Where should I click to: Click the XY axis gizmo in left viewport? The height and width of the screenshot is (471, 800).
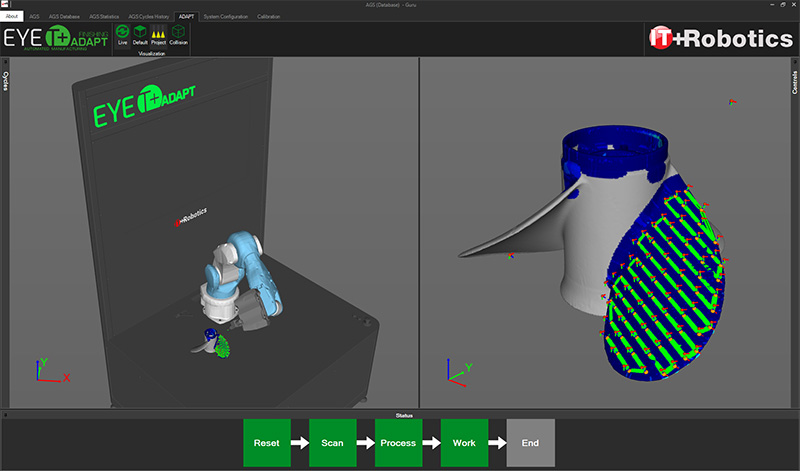coord(52,371)
